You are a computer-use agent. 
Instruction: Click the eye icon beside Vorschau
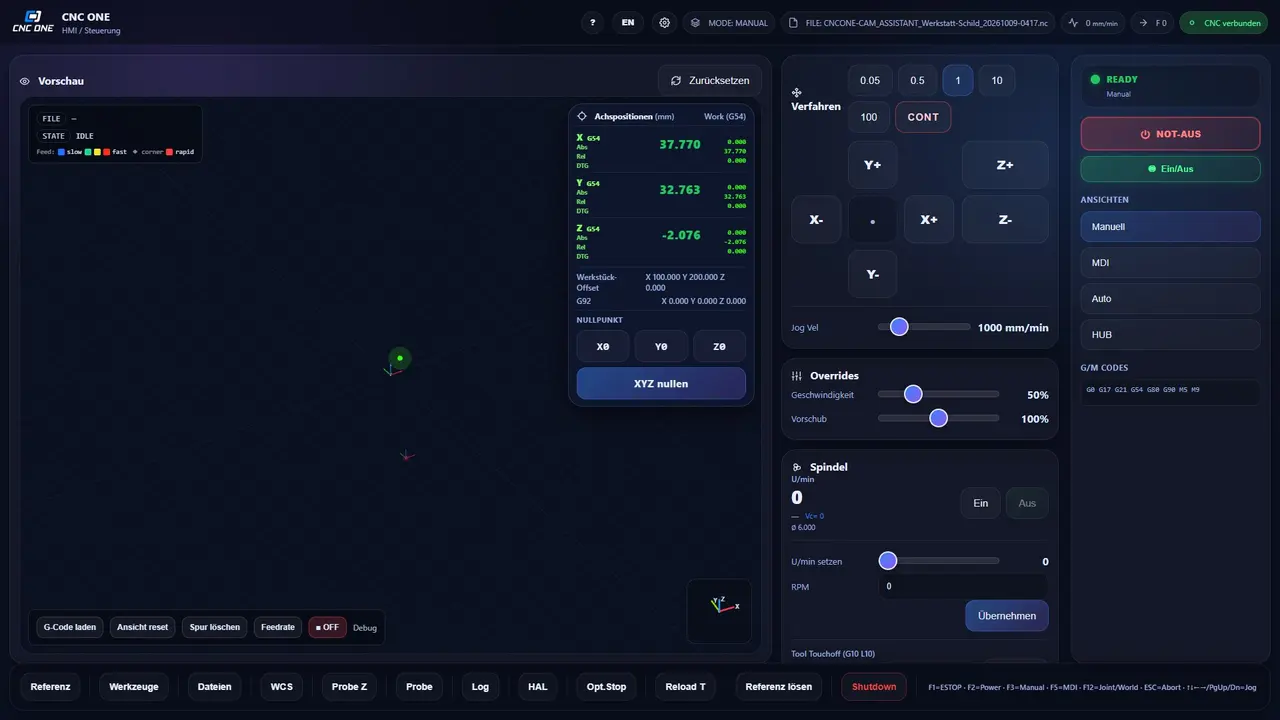tap(25, 81)
